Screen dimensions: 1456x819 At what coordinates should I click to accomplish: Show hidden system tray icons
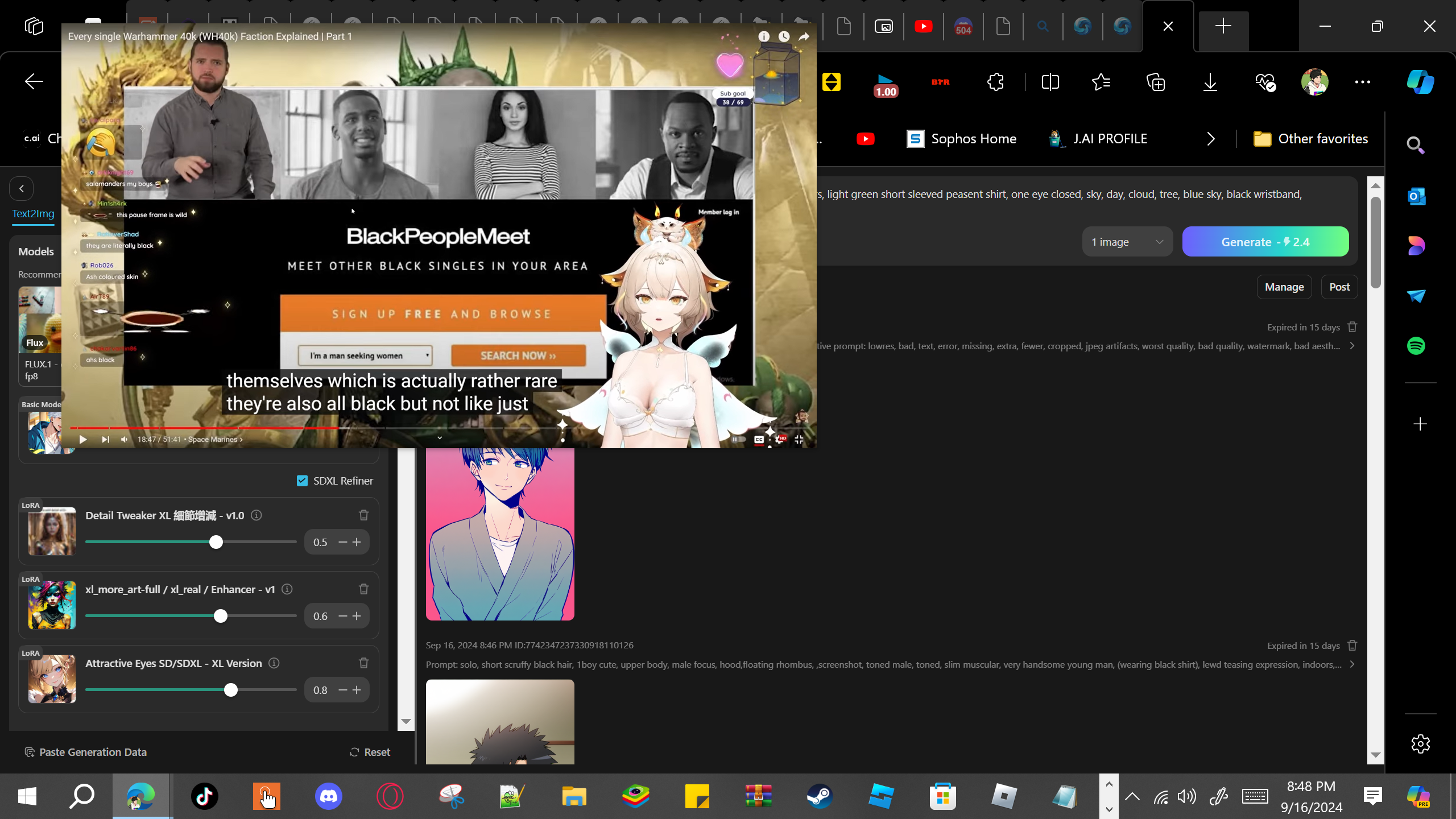(x=1132, y=796)
